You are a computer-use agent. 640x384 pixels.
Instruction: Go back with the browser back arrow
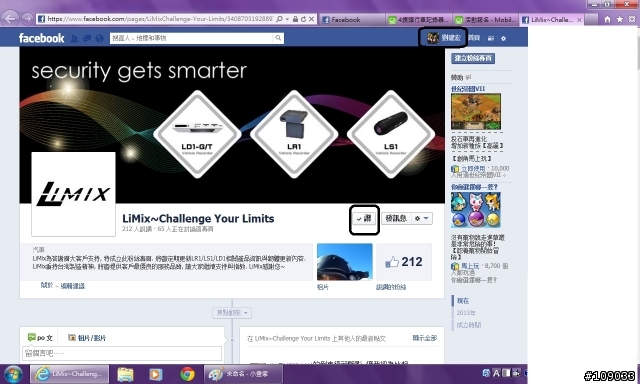click(11, 18)
